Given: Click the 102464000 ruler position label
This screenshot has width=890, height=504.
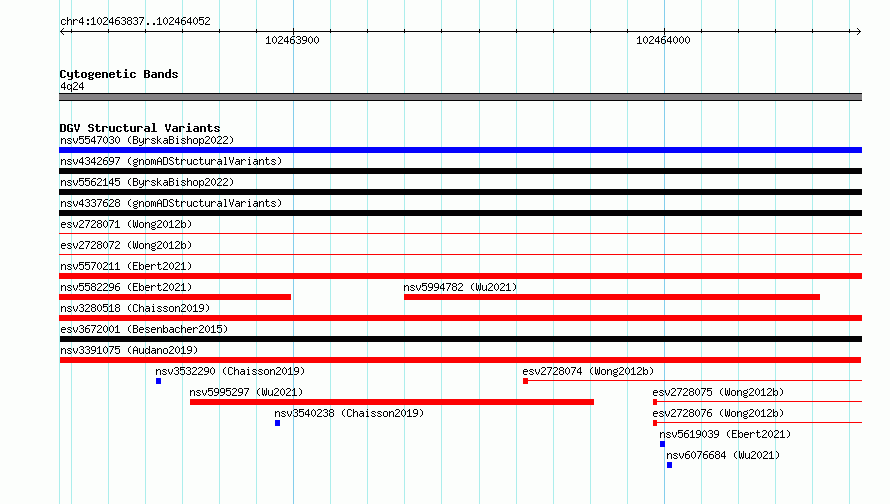Looking at the screenshot, I should tap(663, 40).
